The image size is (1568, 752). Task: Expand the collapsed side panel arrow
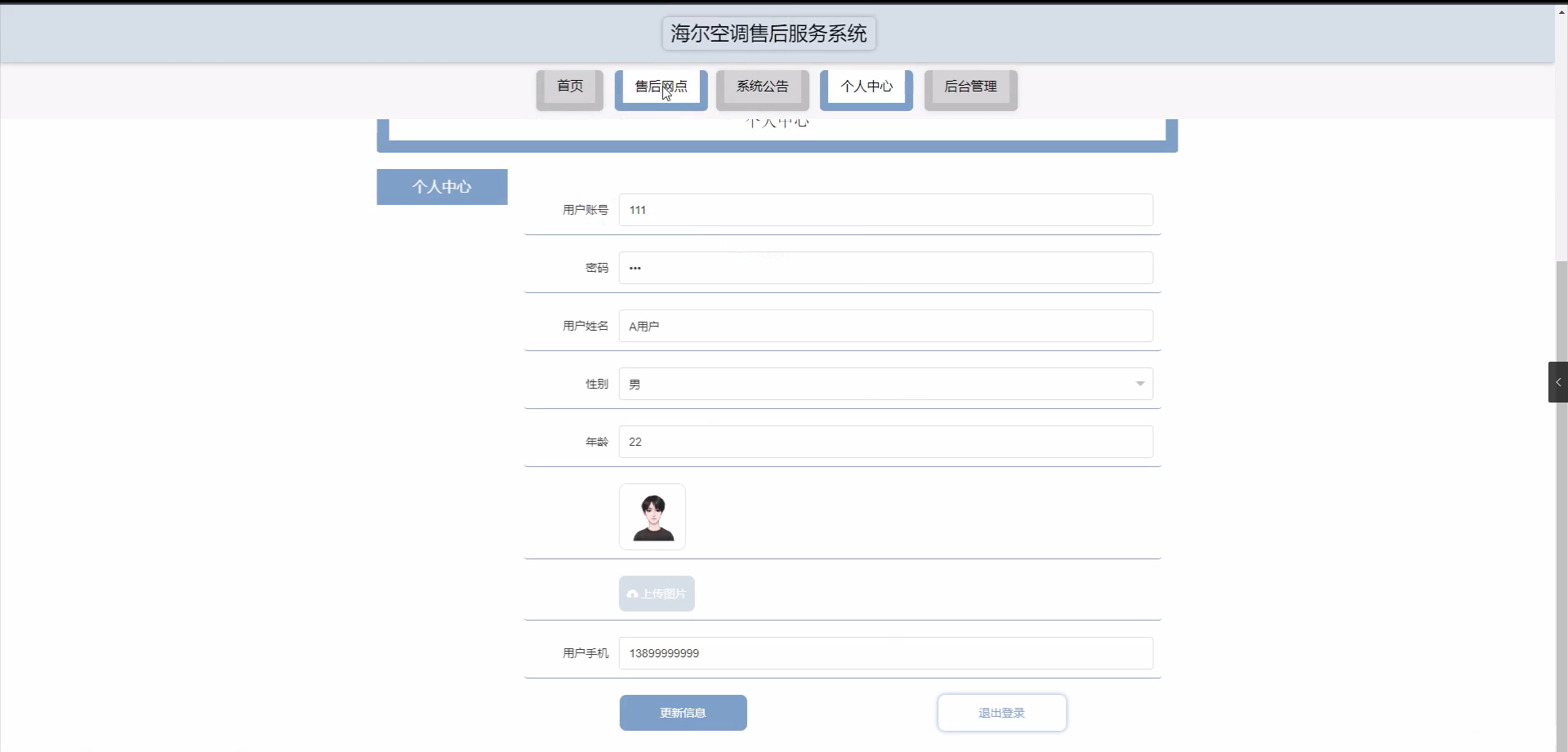[x=1557, y=382]
